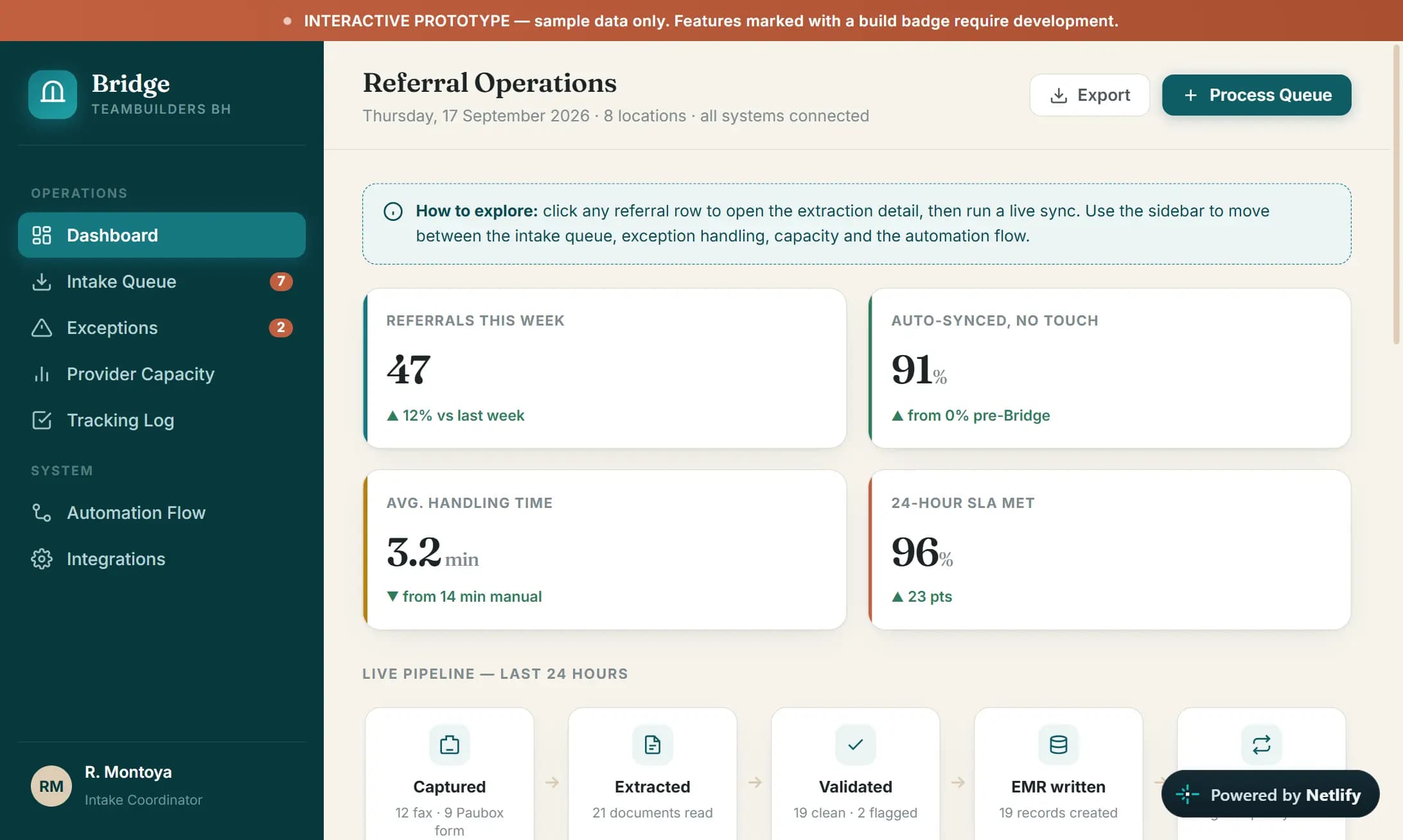Click the Dashboard grid icon
Screen dimensions: 1403x840
tap(42, 235)
